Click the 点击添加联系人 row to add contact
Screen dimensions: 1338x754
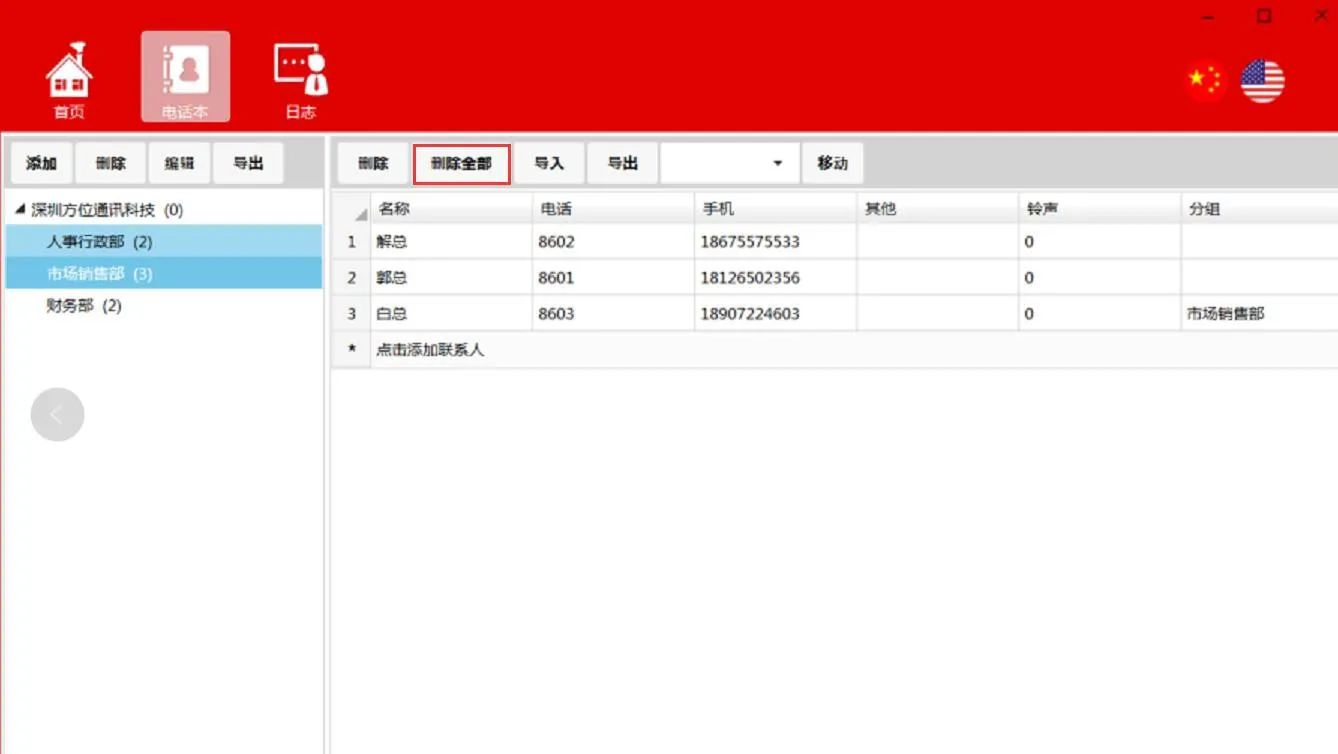tap(432, 349)
